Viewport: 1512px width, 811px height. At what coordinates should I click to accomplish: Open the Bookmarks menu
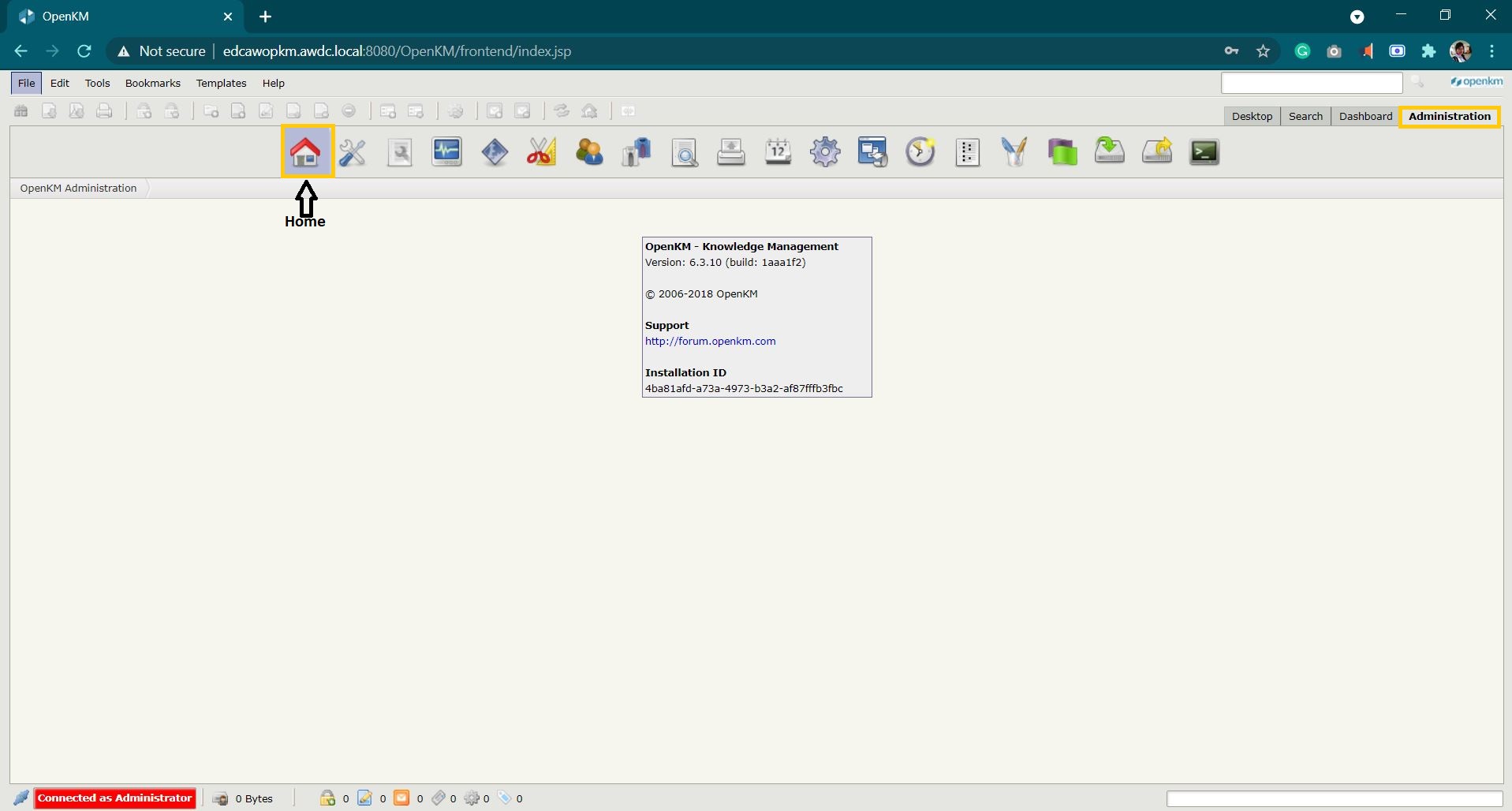153,83
